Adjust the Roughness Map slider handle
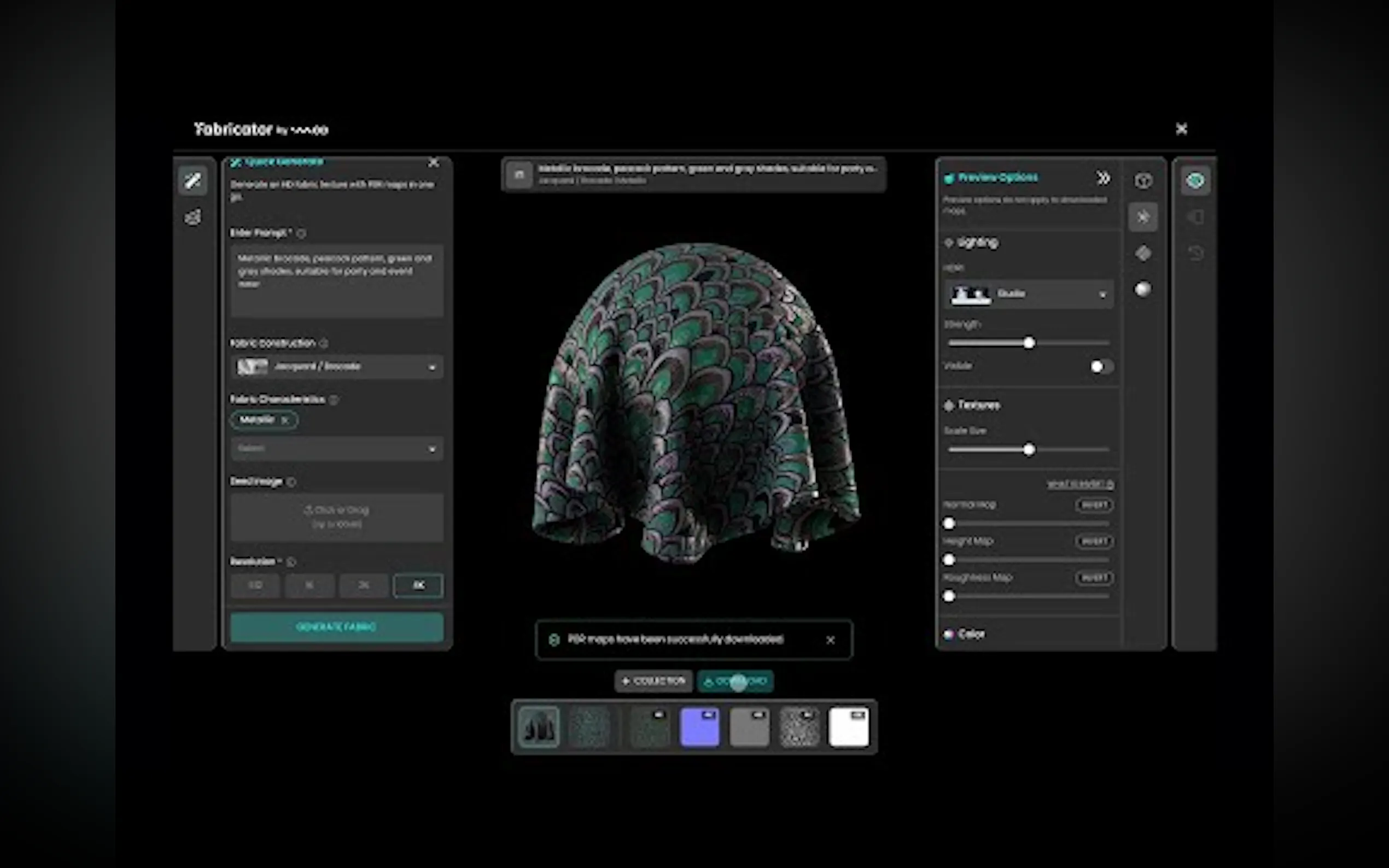1389x868 pixels. coord(949,596)
